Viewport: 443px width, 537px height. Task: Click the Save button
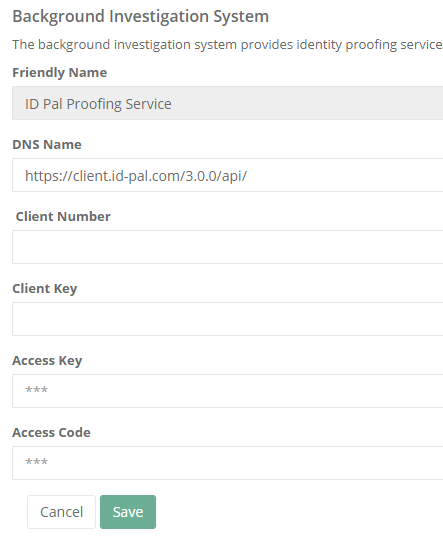[x=128, y=512]
